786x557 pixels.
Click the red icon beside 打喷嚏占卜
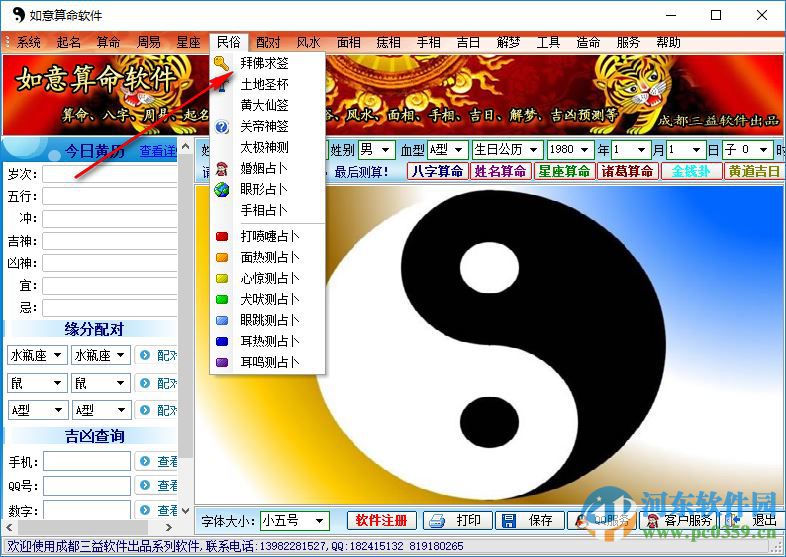tap(222, 236)
